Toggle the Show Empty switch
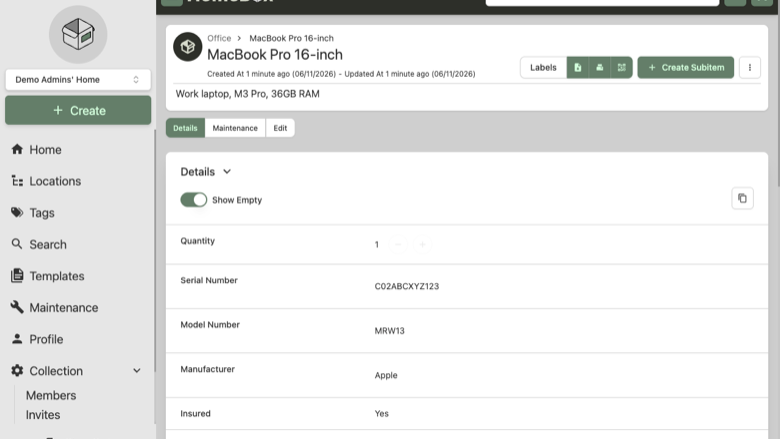Image resolution: width=780 pixels, height=439 pixels. click(194, 200)
